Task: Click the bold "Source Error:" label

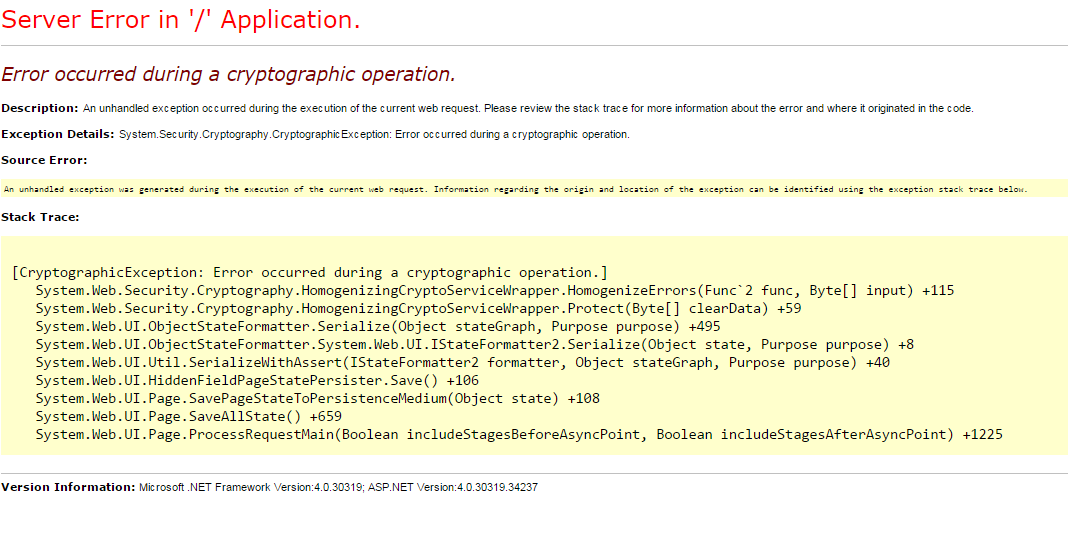Action: click(44, 160)
